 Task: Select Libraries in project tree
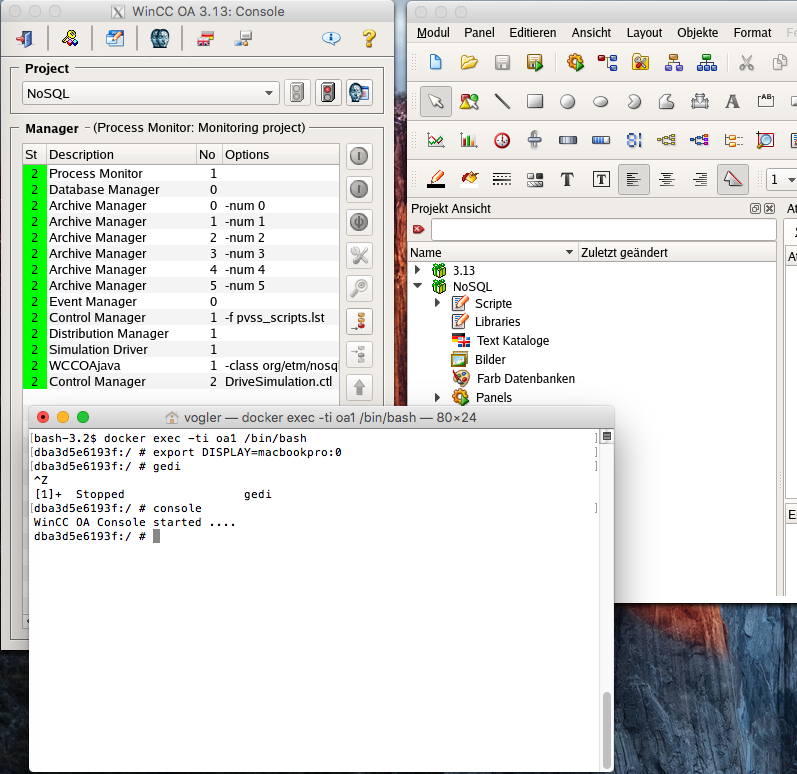click(497, 321)
